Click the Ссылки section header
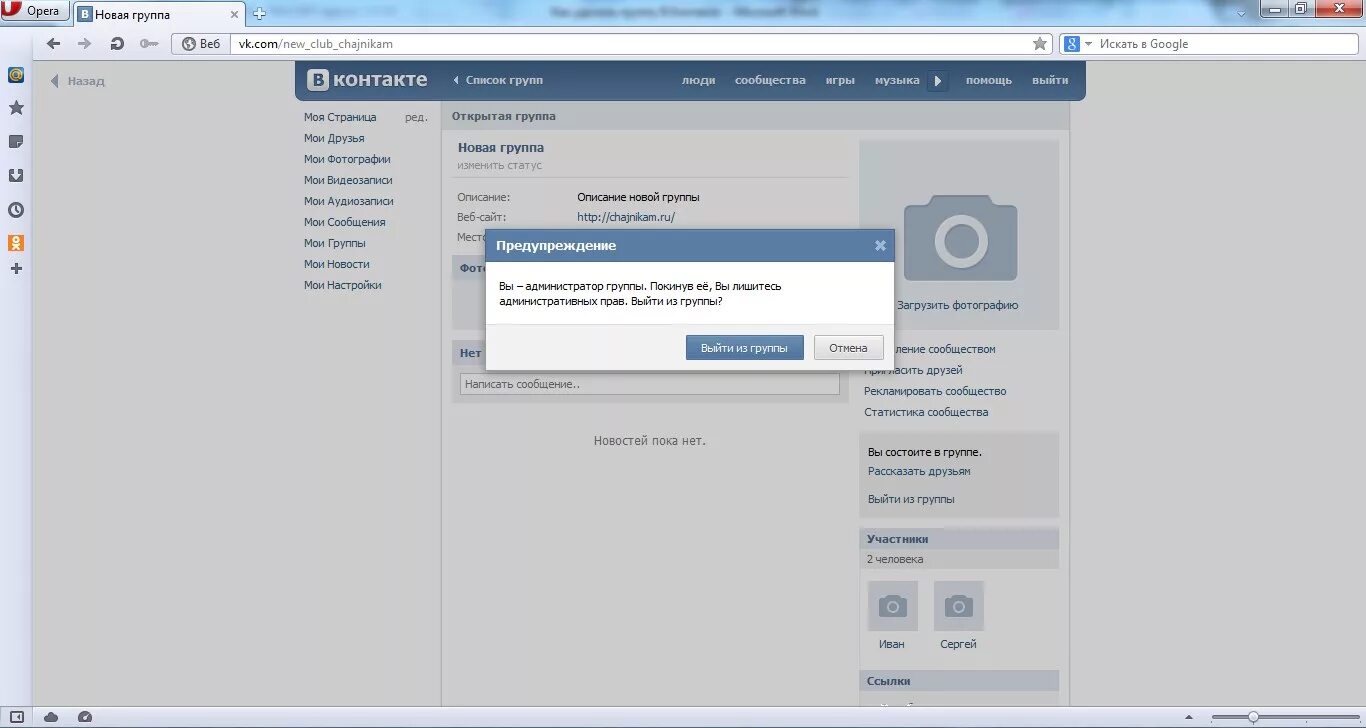Screen dimensions: 1366x728 [x=959, y=680]
